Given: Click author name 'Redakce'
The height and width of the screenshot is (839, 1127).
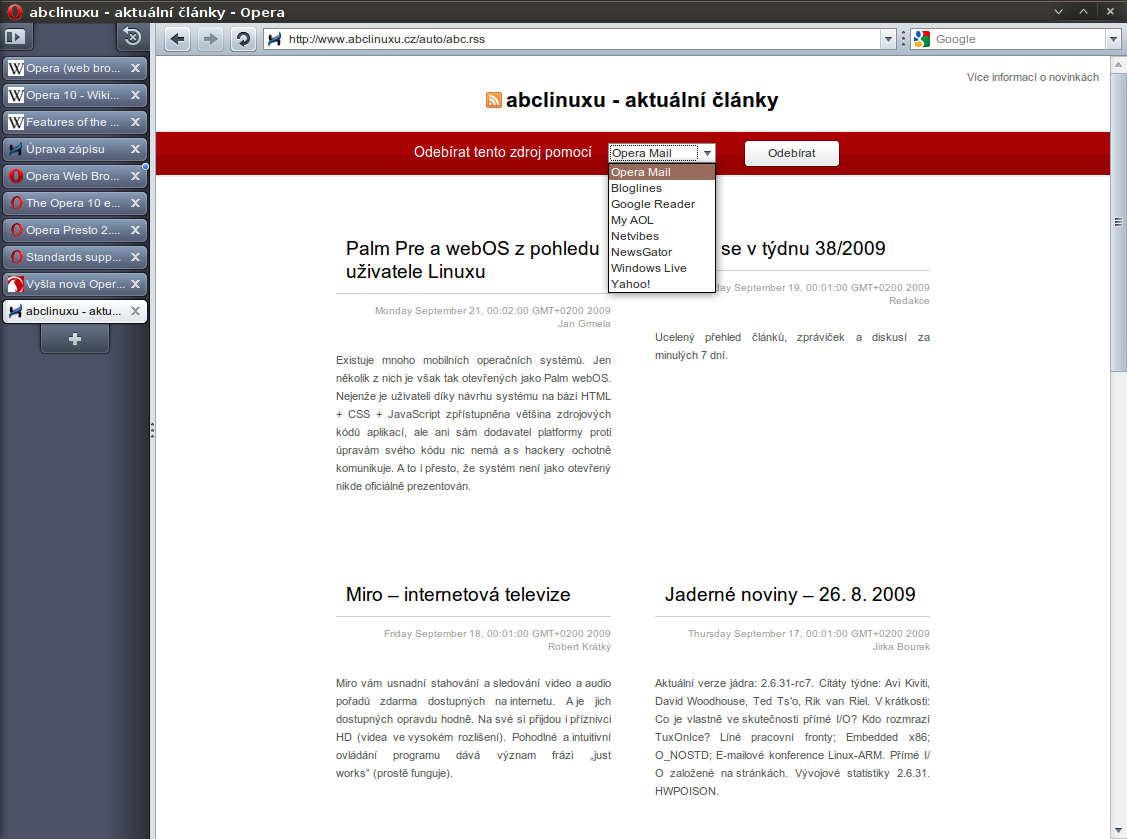Looking at the screenshot, I should 909,301.
